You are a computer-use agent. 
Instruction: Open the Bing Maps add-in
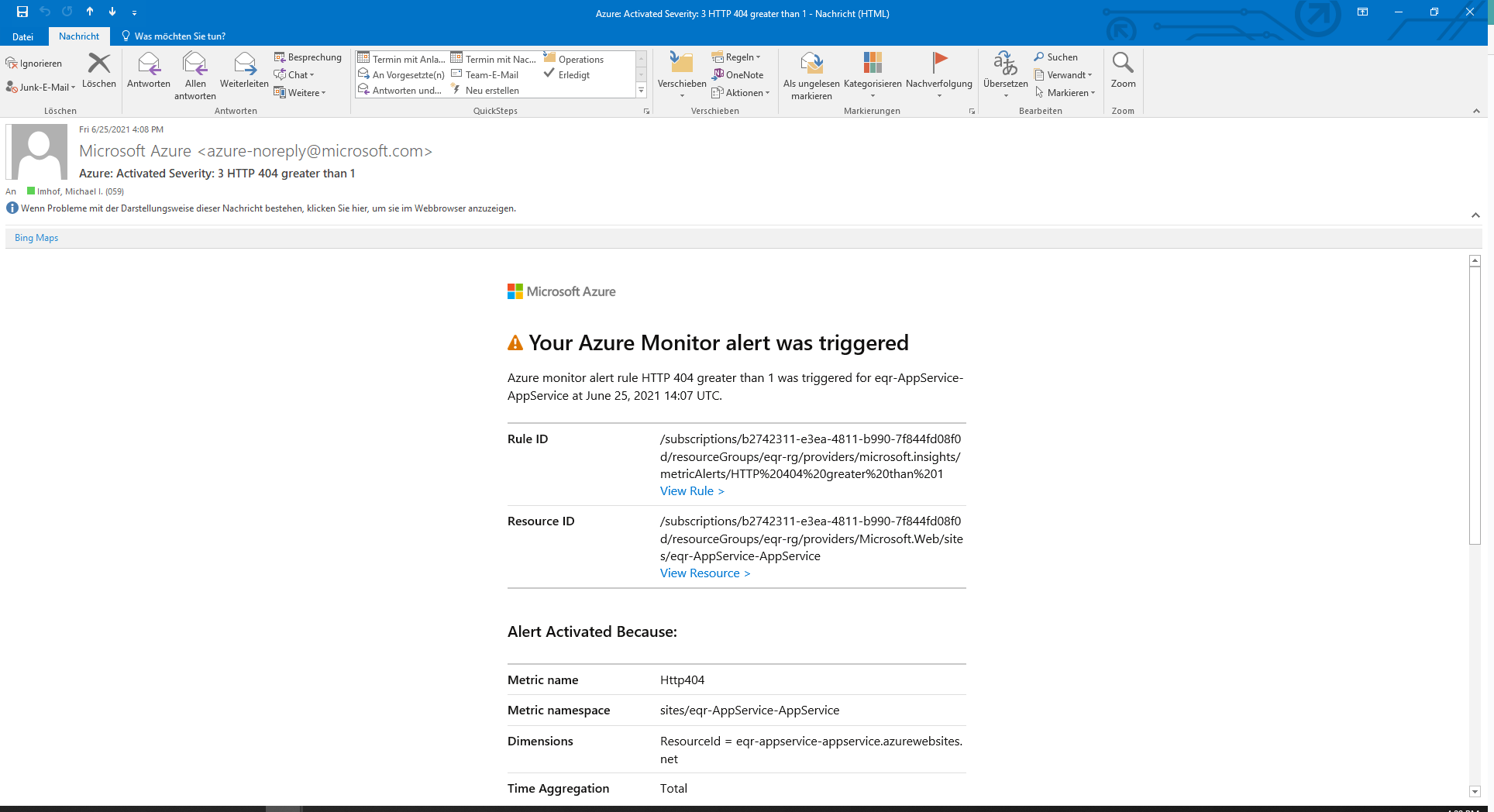pyautogui.click(x=36, y=238)
